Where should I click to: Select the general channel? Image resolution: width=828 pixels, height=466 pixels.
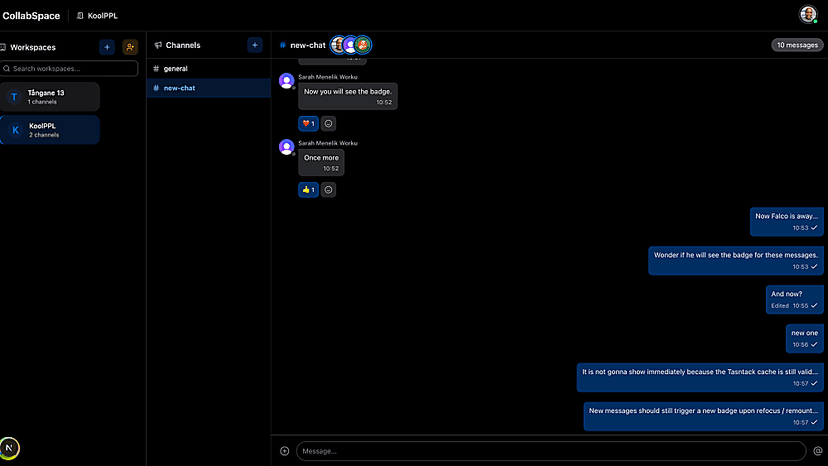point(175,69)
